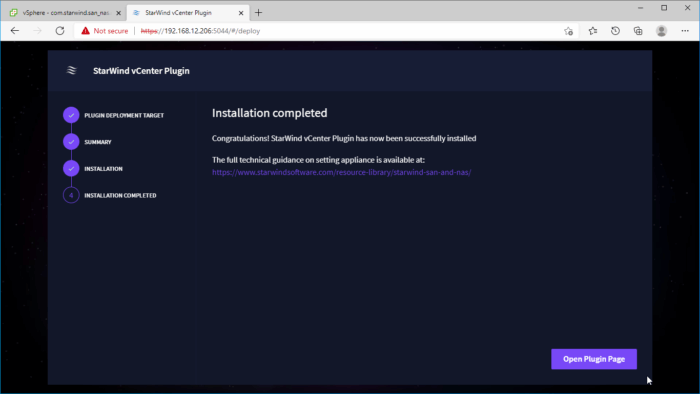
Task: Click the Not secure warning icon
Action: (x=85, y=31)
